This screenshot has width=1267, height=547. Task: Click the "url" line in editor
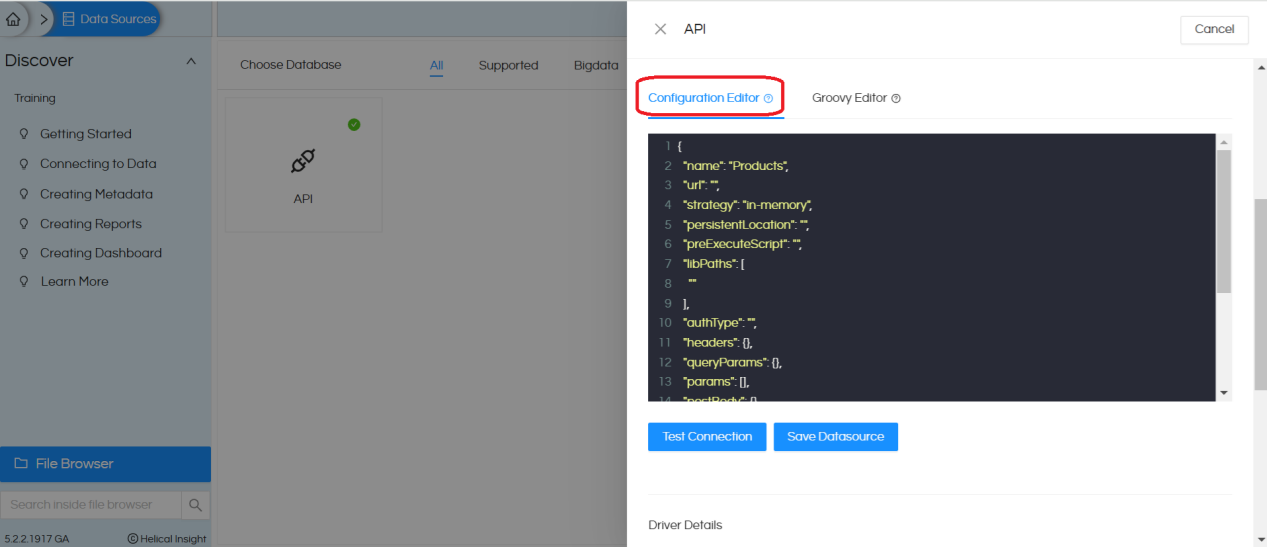702,185
